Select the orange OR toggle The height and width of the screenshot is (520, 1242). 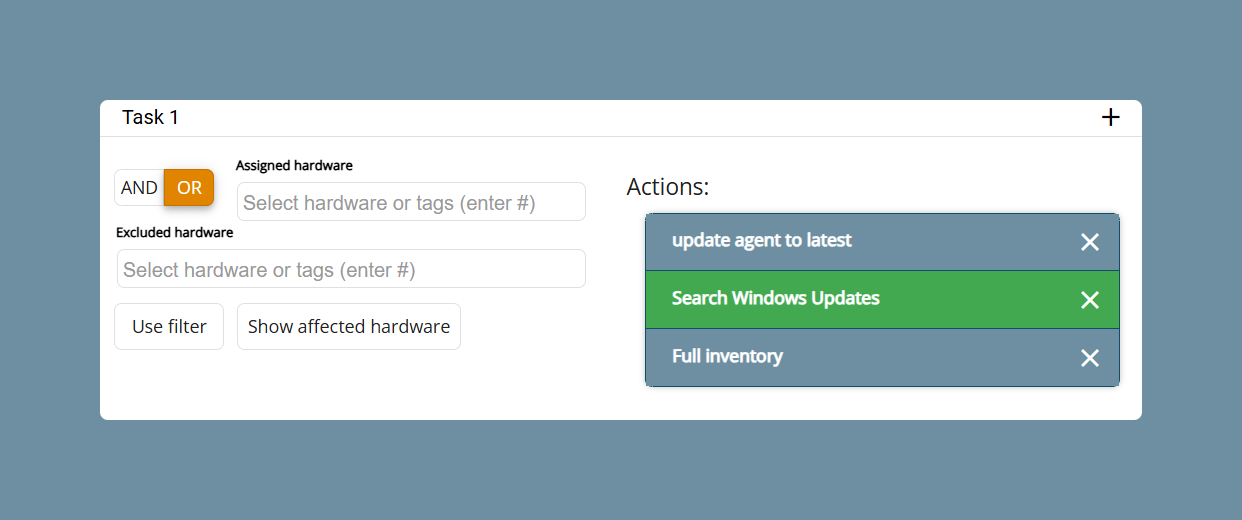point(189,188)
